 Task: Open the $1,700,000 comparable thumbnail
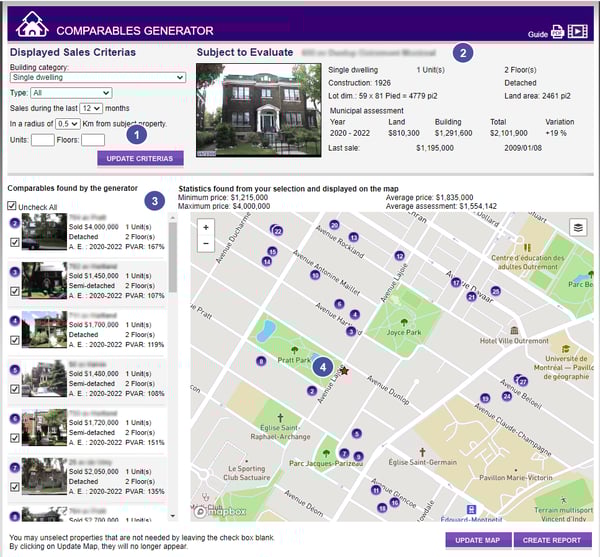tap(44, 330)
